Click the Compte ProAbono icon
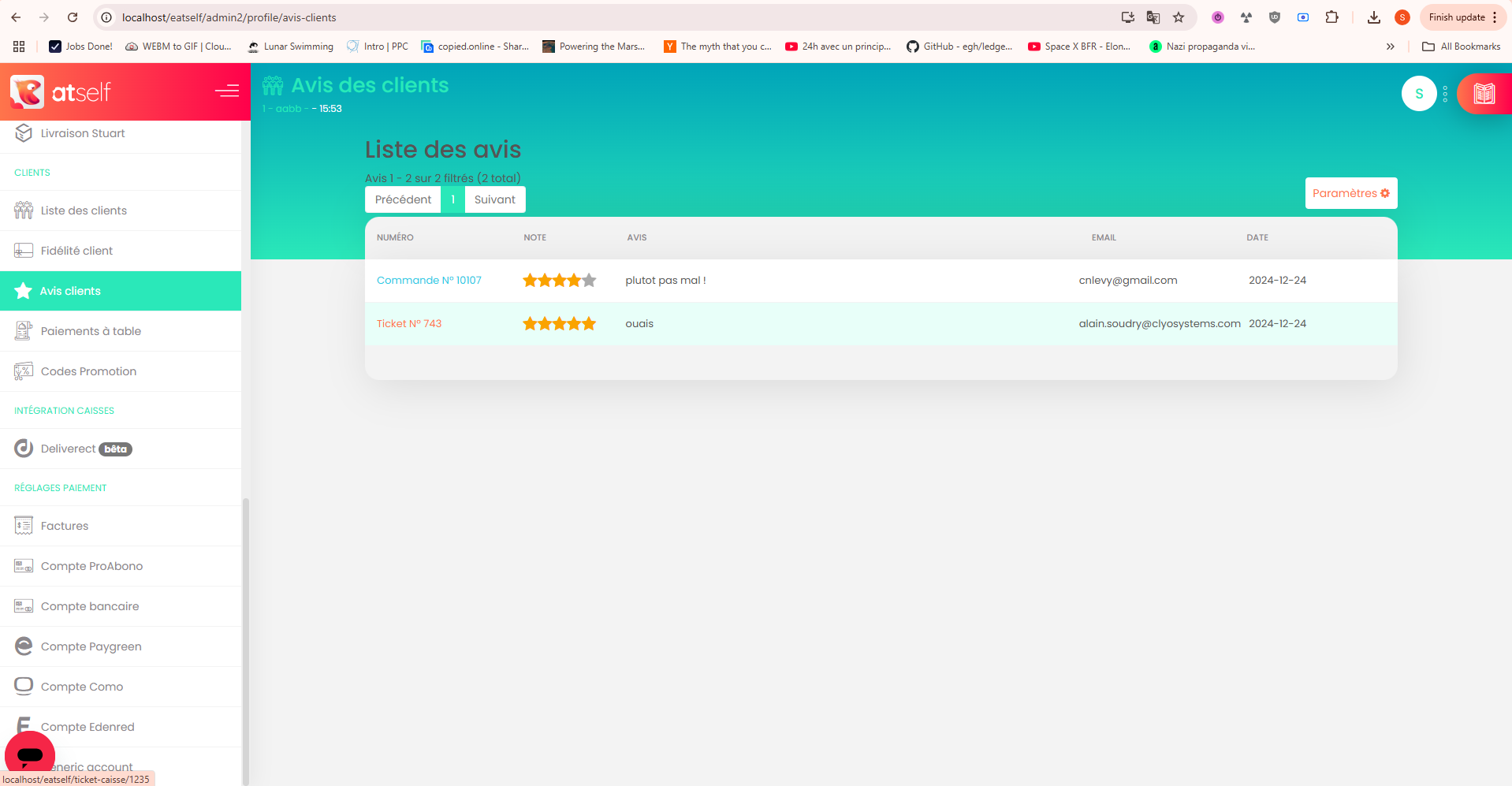The image size is (1512, 786). click(24, 566)
